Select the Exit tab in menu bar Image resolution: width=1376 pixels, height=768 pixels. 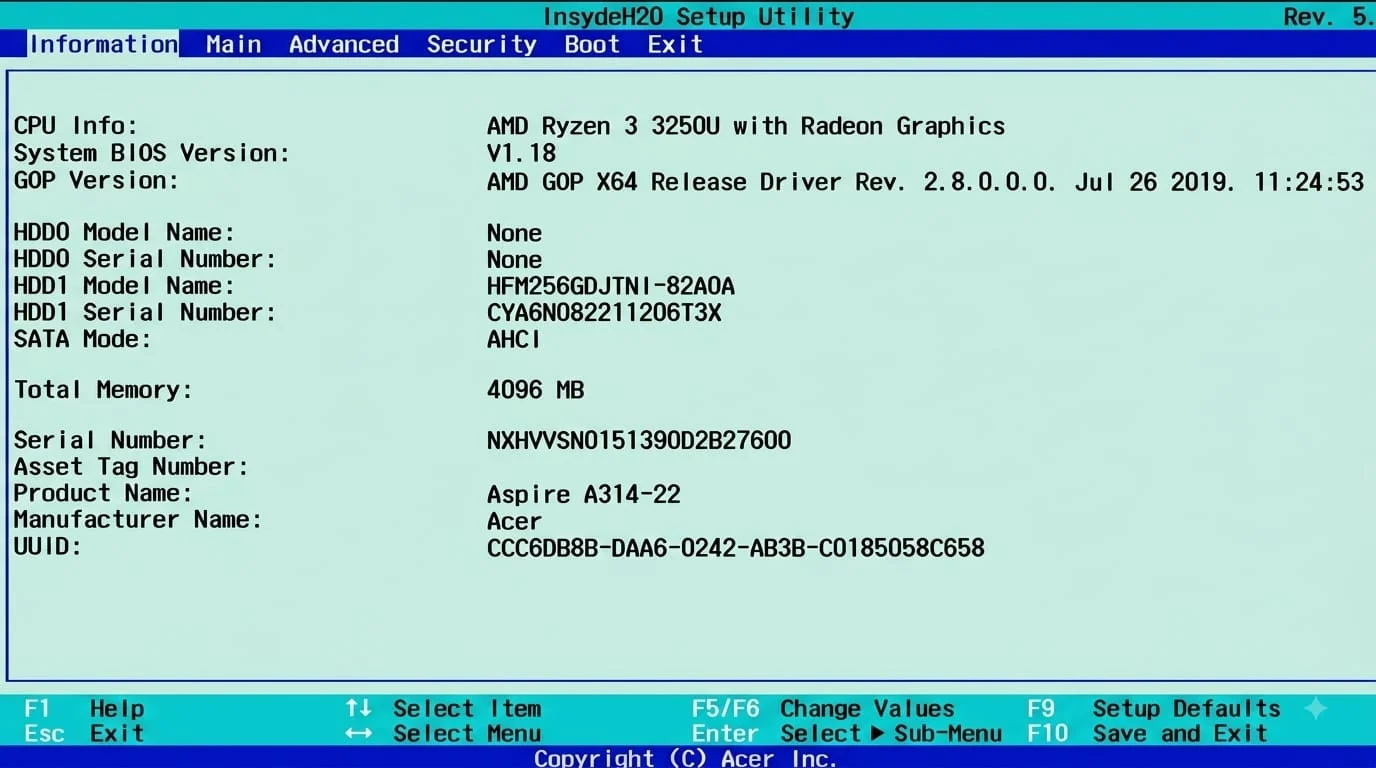tap(675, 44)
